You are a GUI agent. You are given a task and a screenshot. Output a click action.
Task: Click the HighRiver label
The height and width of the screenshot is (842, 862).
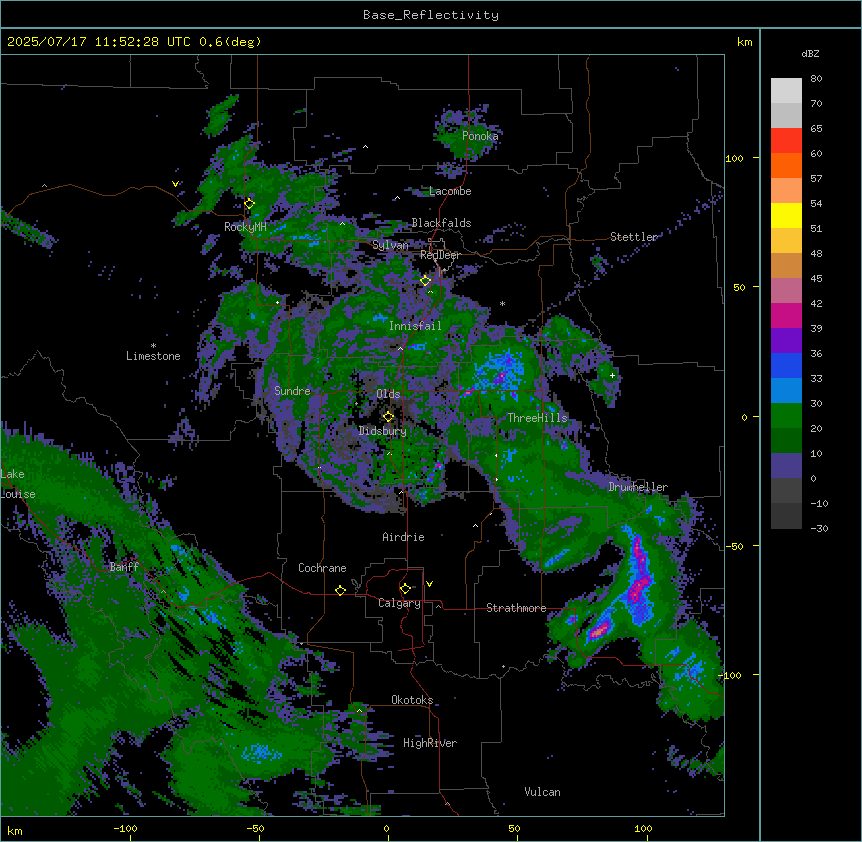pos(430,743)
